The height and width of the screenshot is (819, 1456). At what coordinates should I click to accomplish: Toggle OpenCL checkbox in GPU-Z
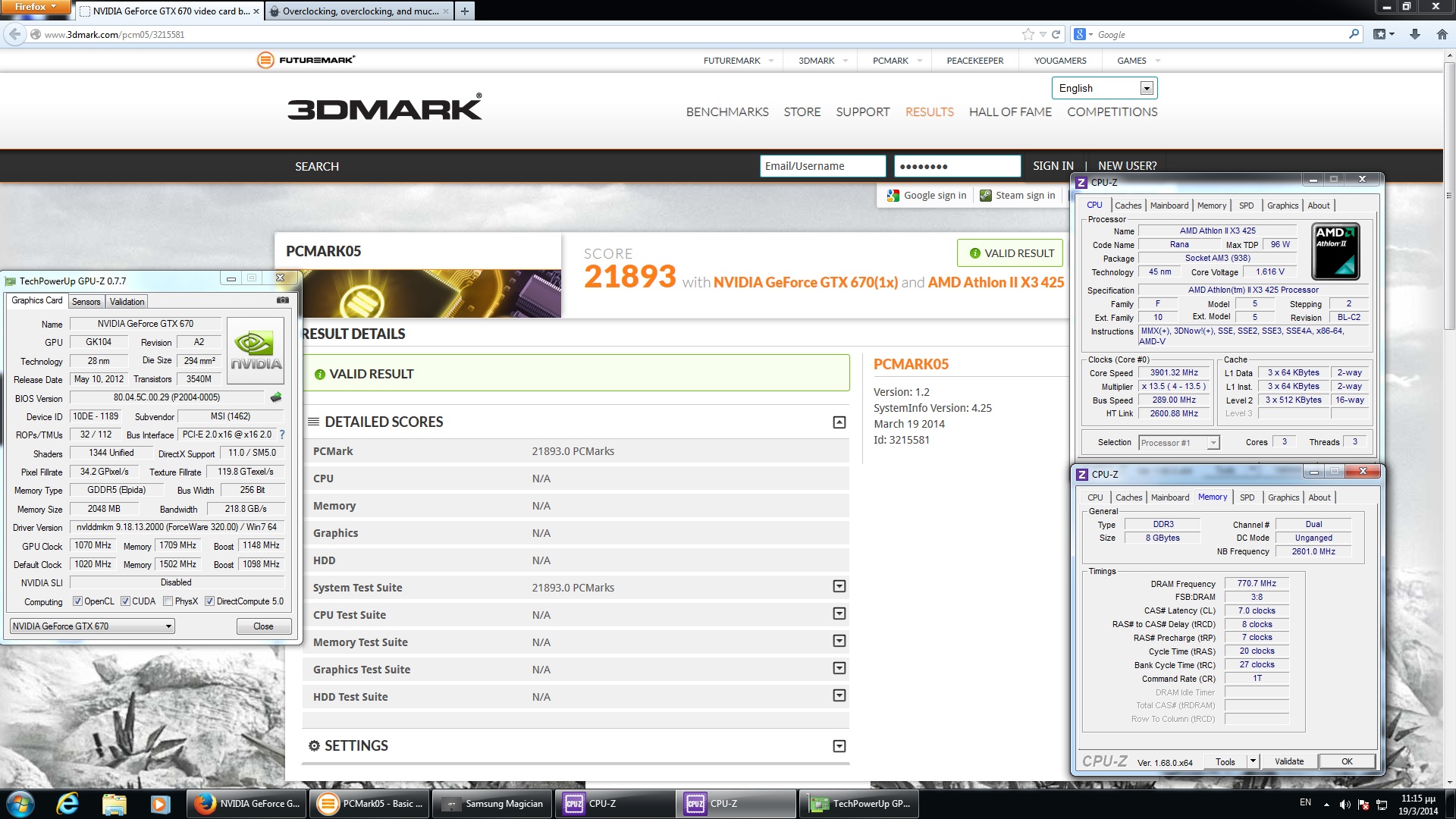(x=77, y=601)
